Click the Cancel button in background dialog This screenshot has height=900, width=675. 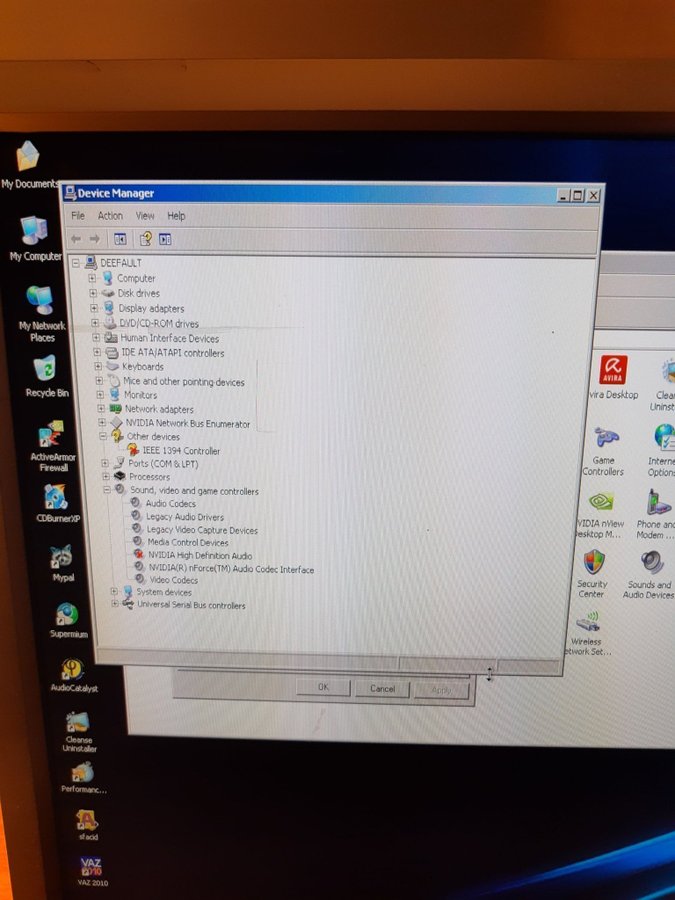[382, 688]
